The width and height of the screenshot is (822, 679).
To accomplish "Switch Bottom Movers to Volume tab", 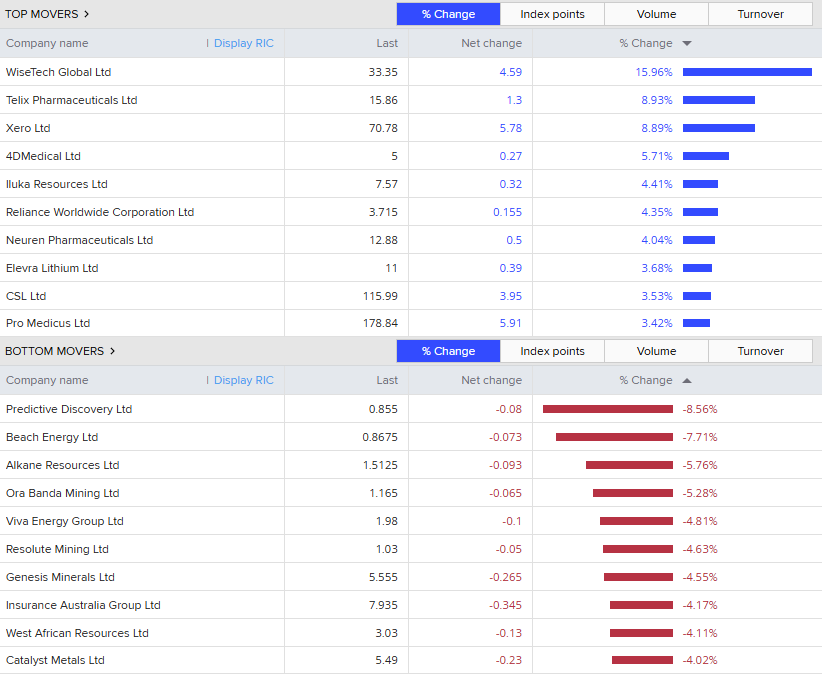I will coord(656,351).
